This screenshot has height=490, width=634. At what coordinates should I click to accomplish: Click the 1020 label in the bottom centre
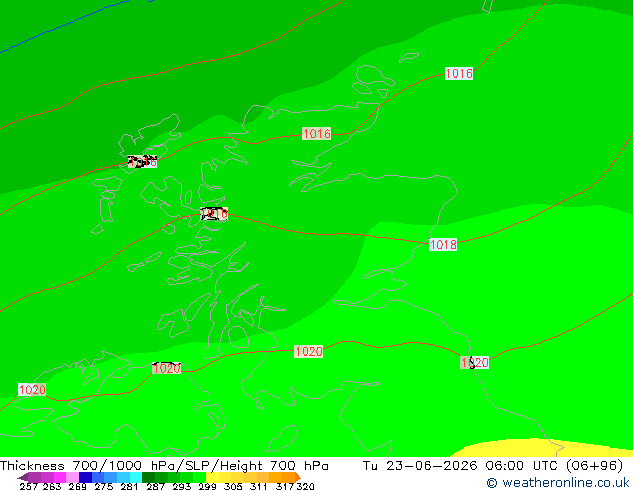309,351
